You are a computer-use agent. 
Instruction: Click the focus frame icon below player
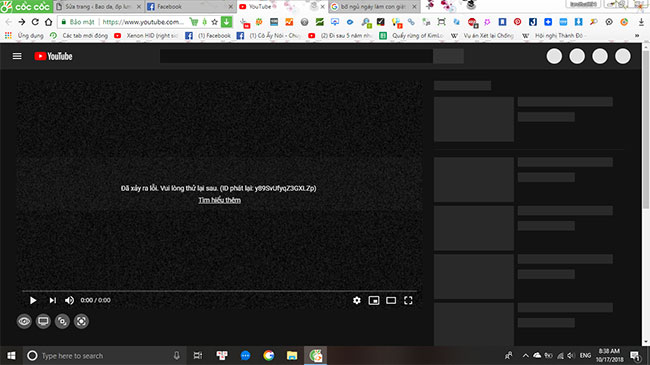point(81,321)
